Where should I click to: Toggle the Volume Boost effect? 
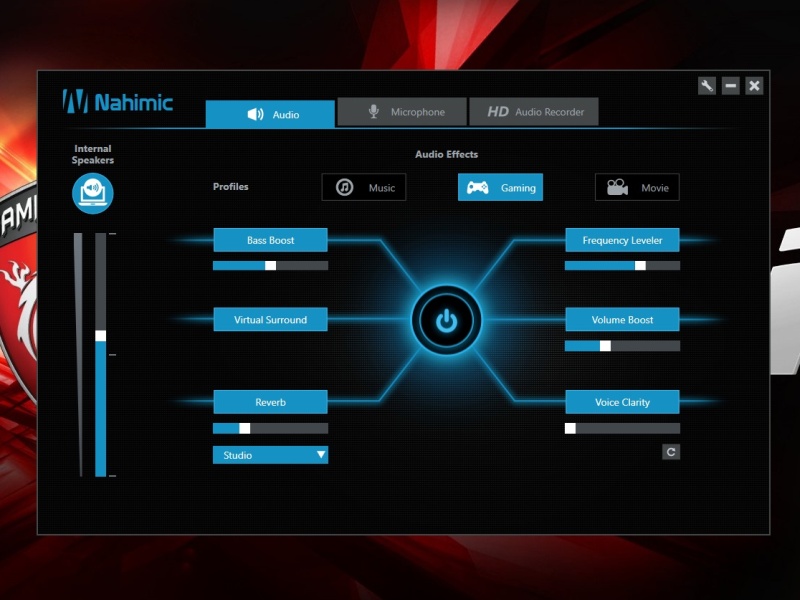click(x=622, y=319)
